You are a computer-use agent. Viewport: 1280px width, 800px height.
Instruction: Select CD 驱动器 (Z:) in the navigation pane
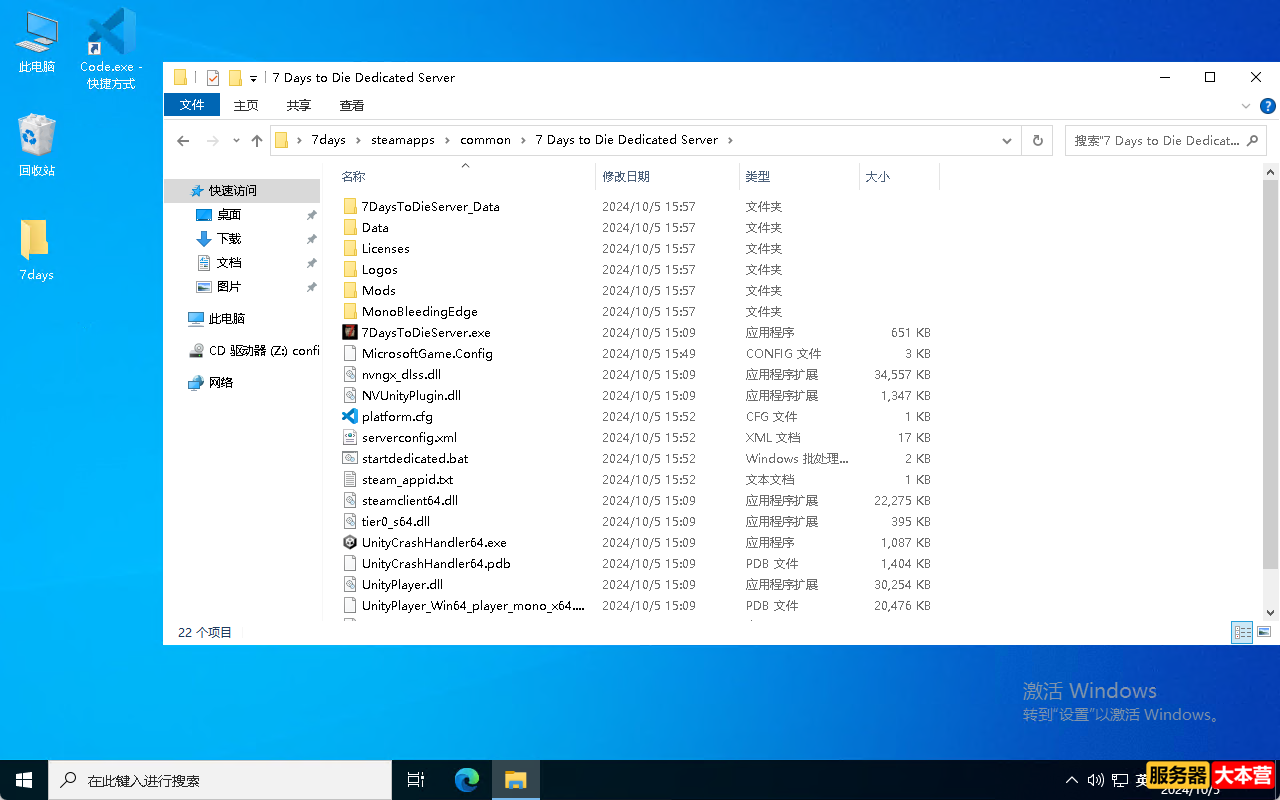(x=264, y=351)
